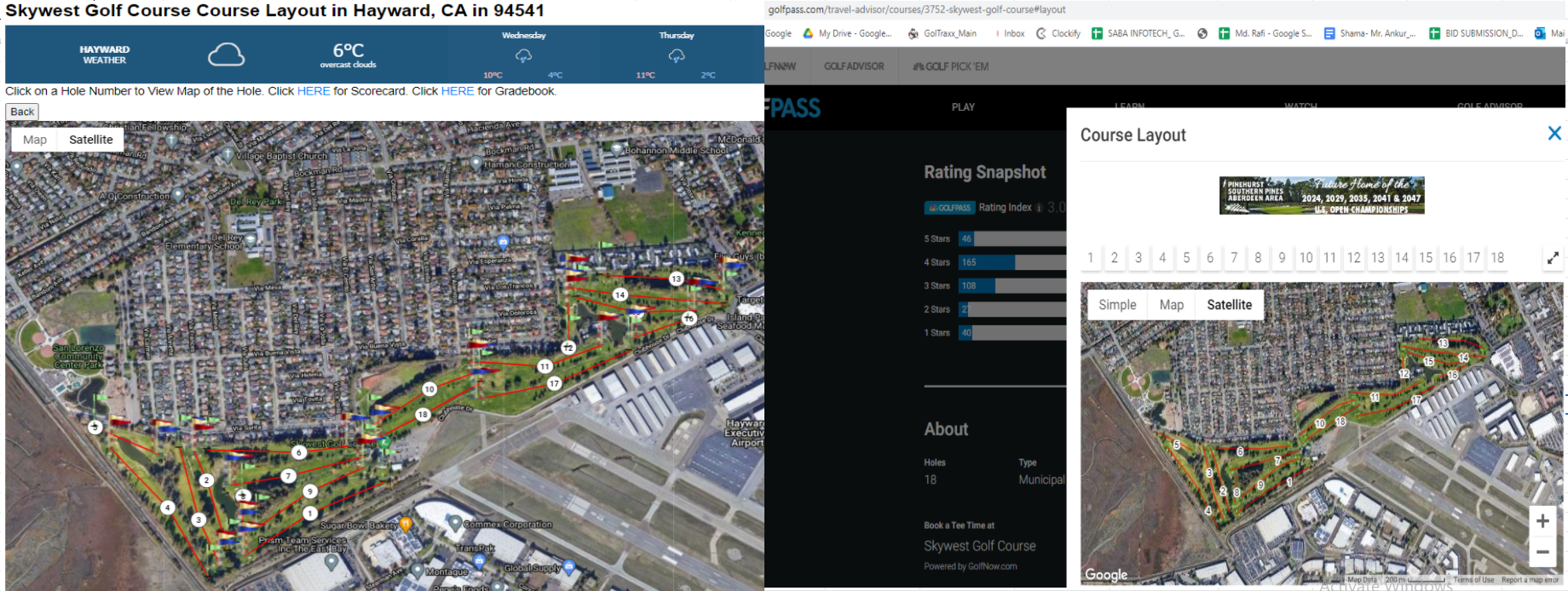
Task: Click Thursday's rain cloud forecast icon
Action: point(677,56)
